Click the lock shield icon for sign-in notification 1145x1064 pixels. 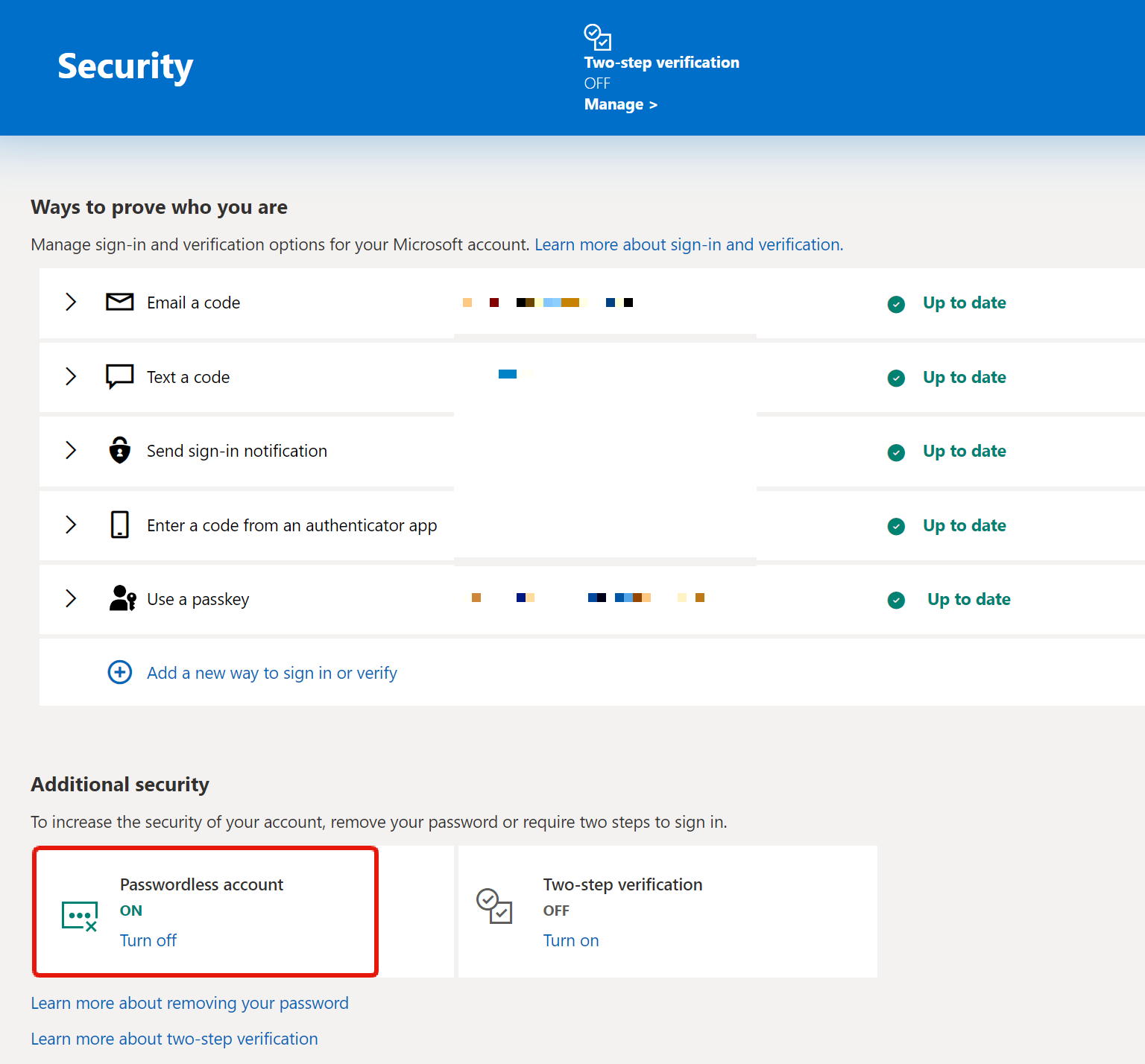120,450
